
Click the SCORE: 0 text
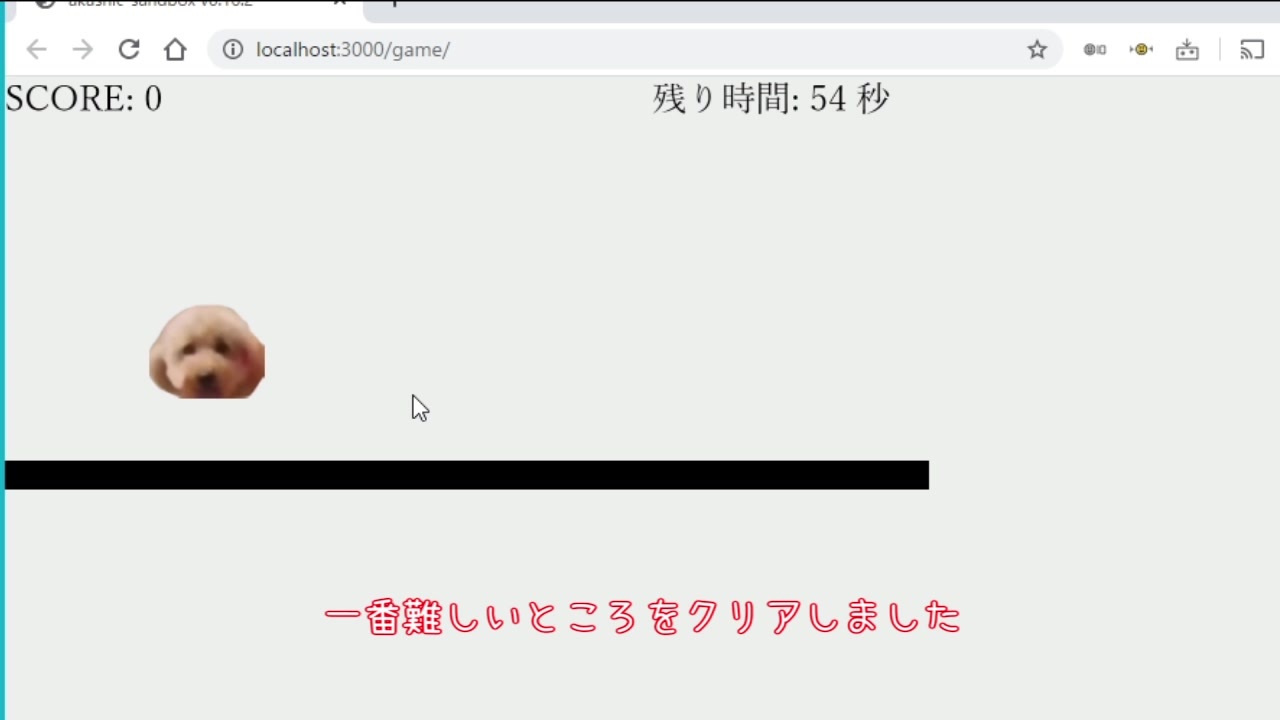(84, 99)
